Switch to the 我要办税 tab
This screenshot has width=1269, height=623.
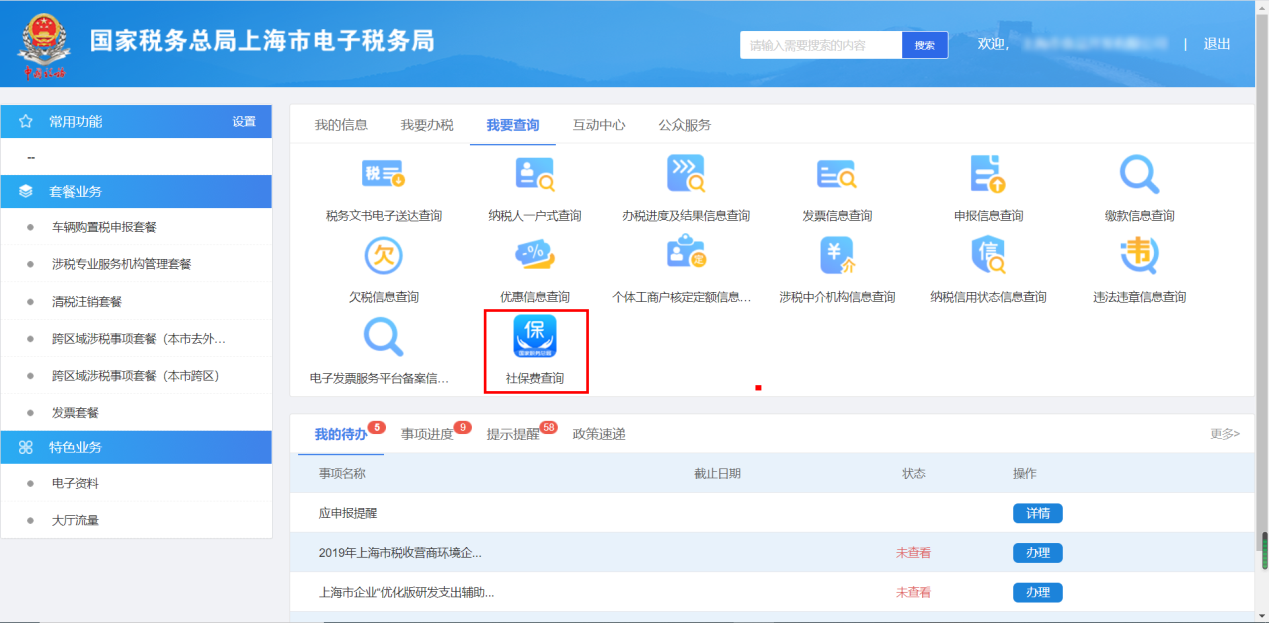(427, 125)
